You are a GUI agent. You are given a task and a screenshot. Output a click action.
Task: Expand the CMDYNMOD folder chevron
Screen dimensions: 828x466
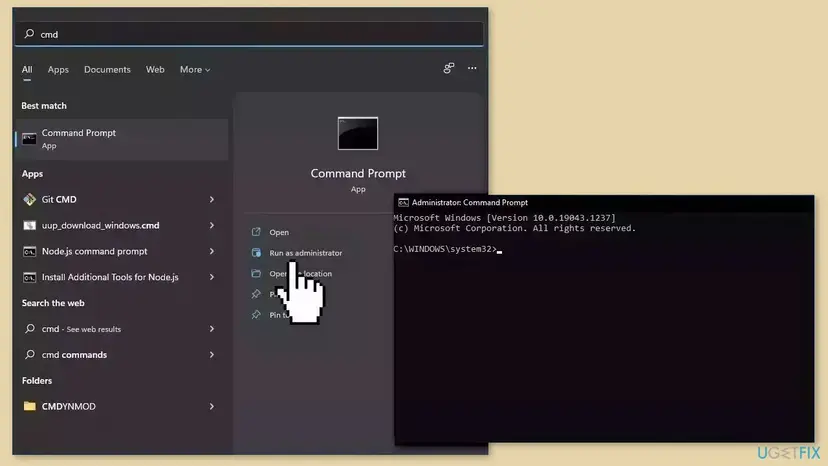pyautogui.click(x=212, y=406)
